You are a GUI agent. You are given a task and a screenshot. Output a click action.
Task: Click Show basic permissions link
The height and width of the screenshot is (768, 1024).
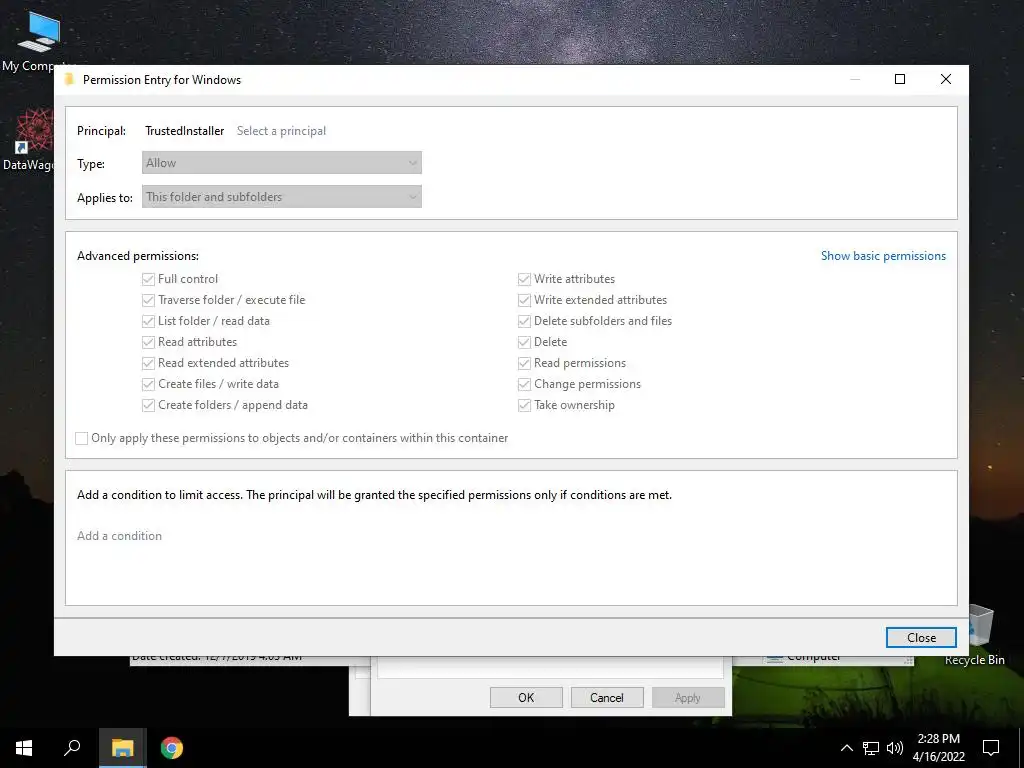pos(883,256)
